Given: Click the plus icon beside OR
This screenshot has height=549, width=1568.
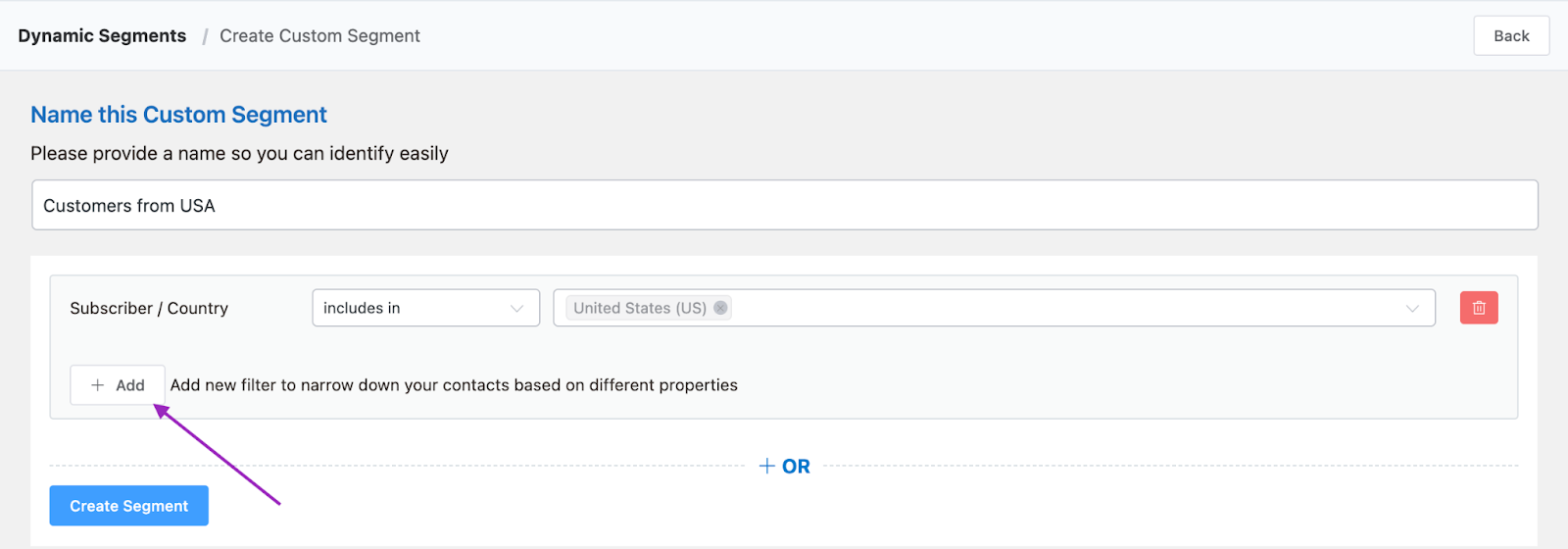Looking at the screenshot, I should click(x=767, y=467).
